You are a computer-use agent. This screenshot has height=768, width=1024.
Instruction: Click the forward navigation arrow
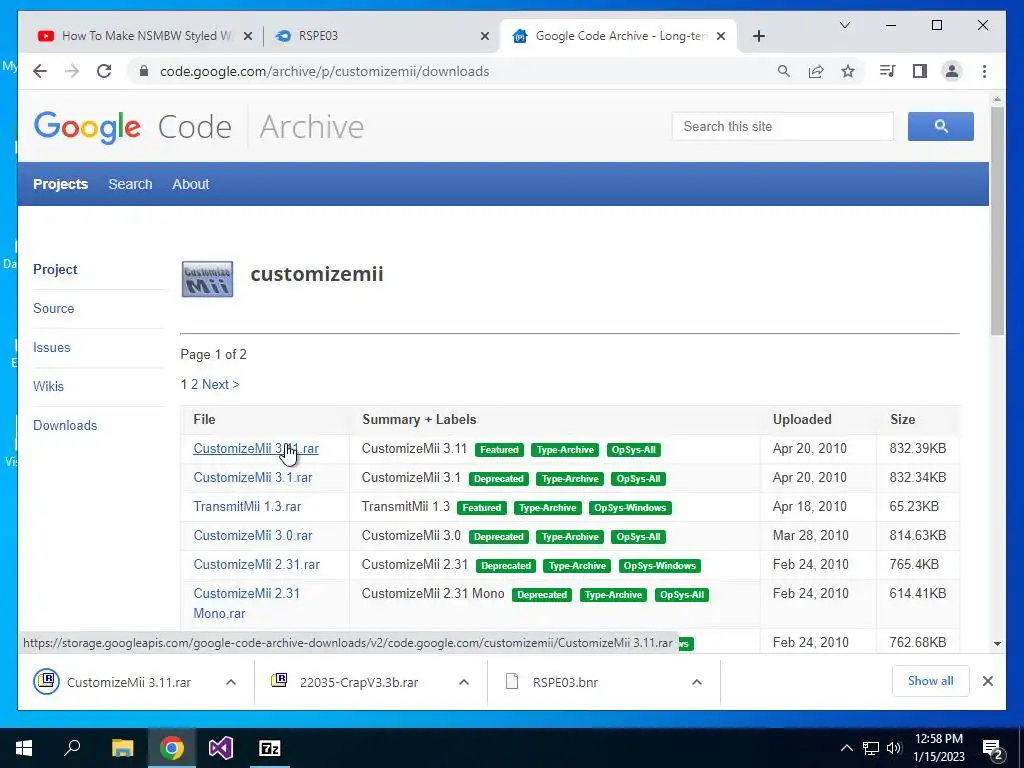72,71
